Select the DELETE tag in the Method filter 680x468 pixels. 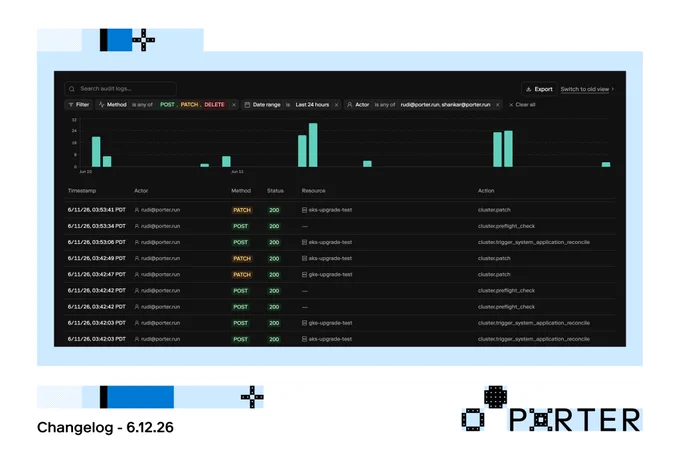(x=215, y=105)
